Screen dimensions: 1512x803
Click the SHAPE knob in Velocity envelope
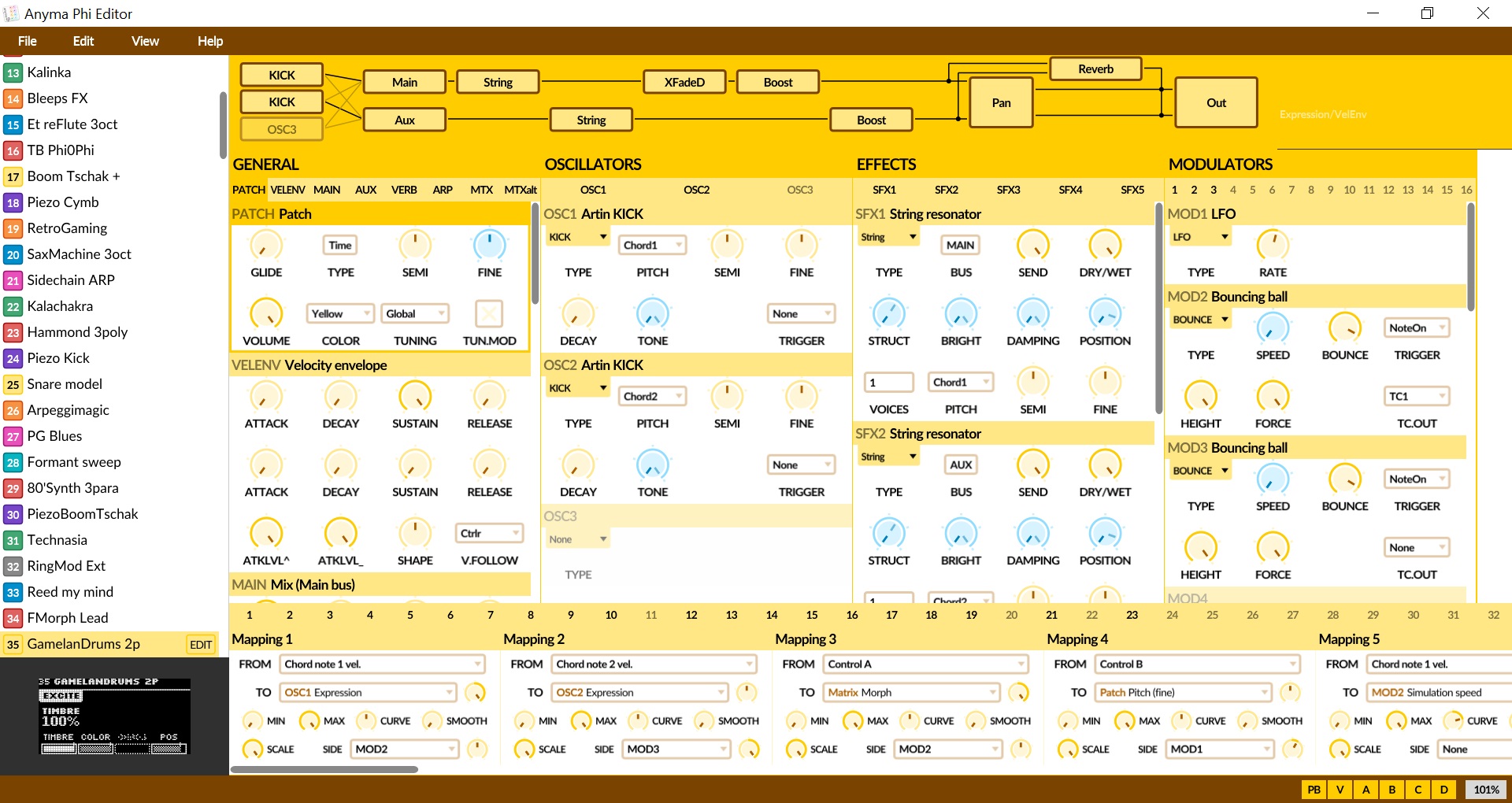[x=415, y=534]
